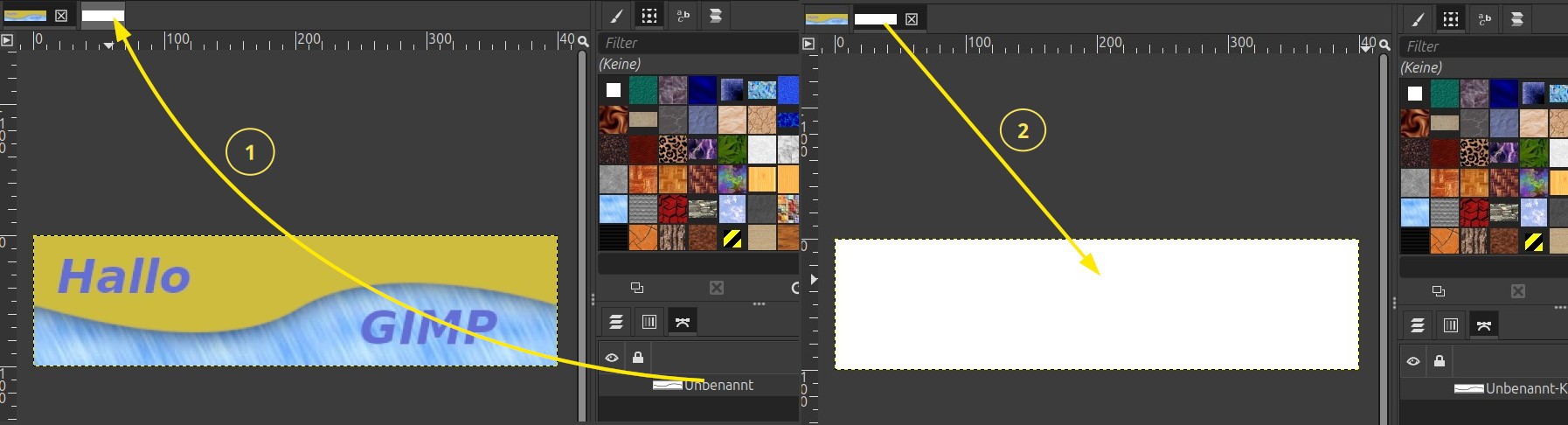The width and height of the screenshot is (1568, 425).
Task: Click the pattern Filter field in the right window
Action: (x=1483, y=46)
